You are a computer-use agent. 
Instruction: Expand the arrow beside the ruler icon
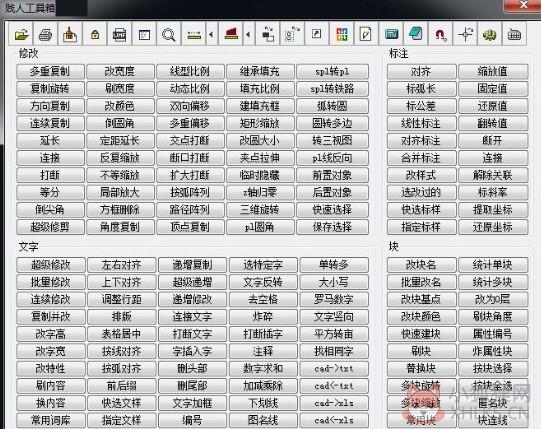(212, 35)
